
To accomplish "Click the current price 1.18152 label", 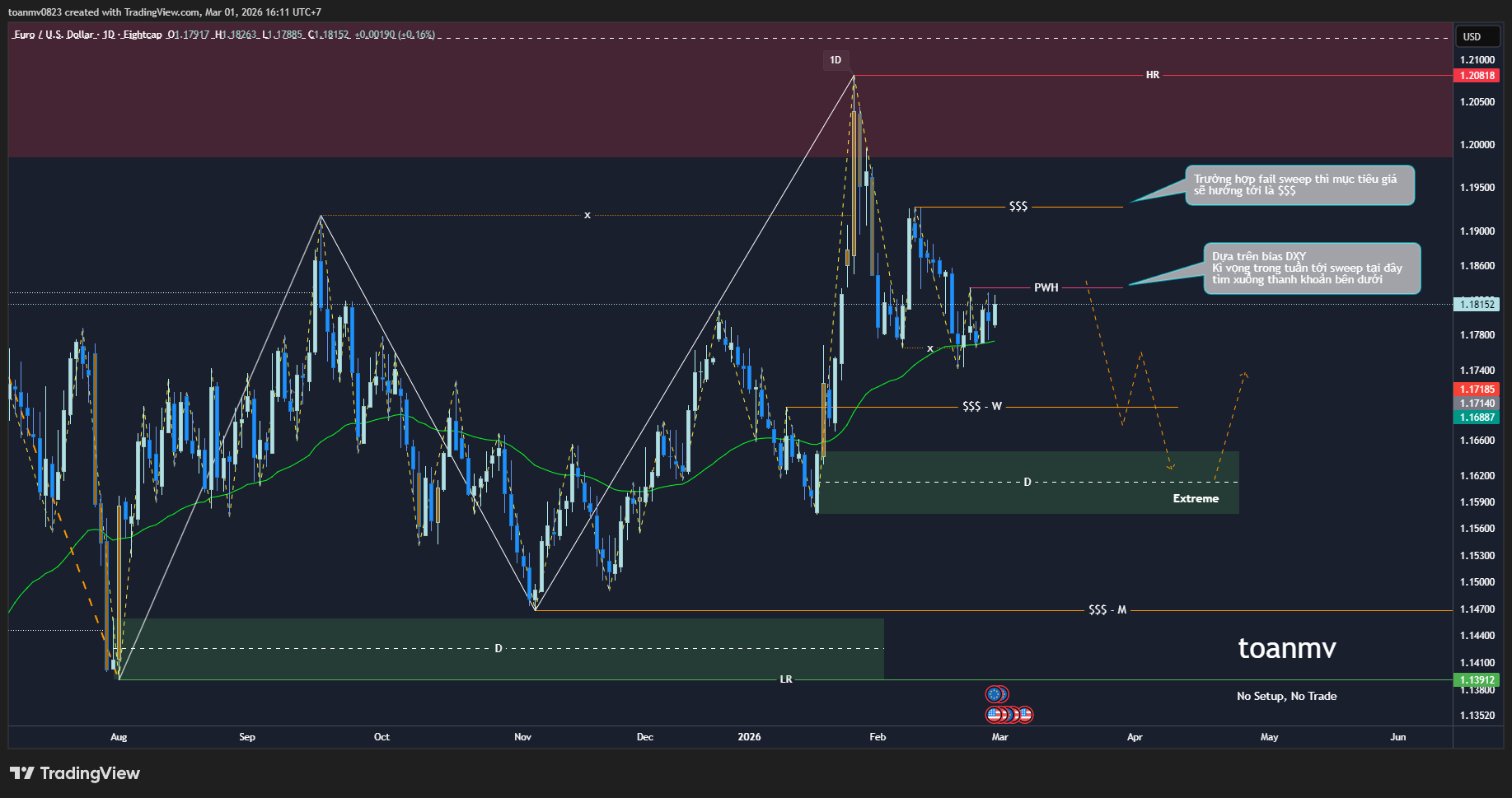I will pyautogui.click(x=1477, y=305).
